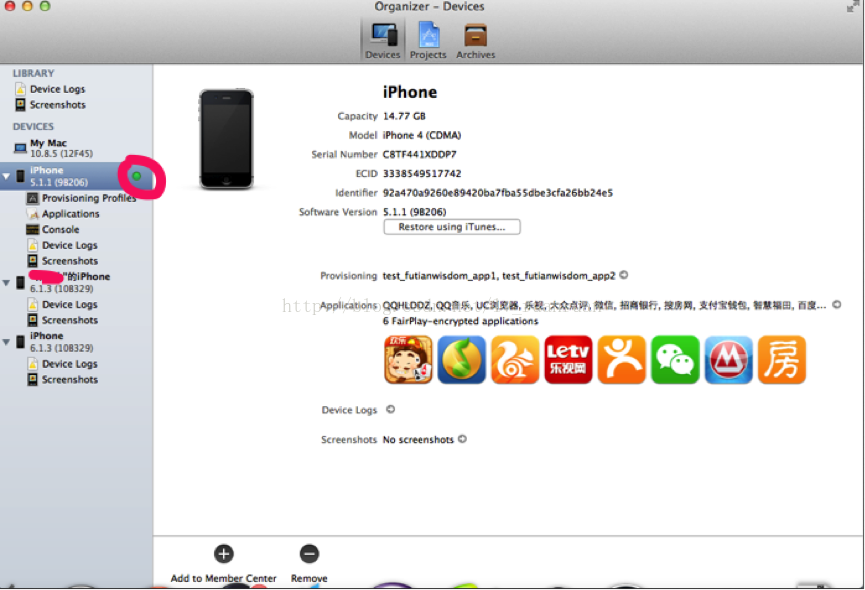Image resolution: width=865 pixels, height=590 pixels.
Task: Open Console item in sidebar
Action: tap(60, 229)
